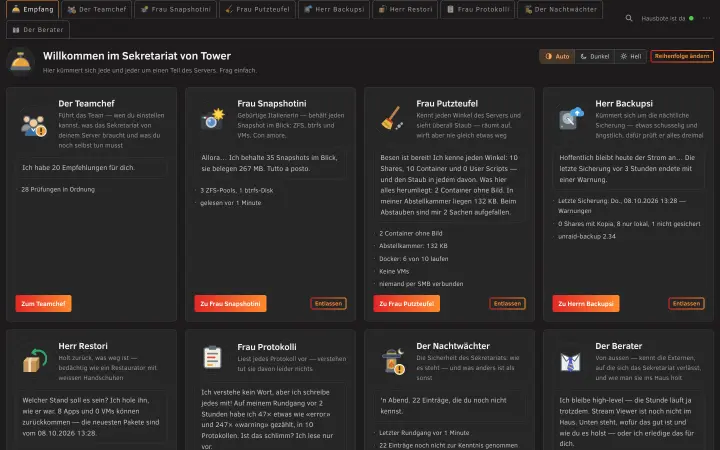Click the moon icon in Dunkel button

[584, 56]
